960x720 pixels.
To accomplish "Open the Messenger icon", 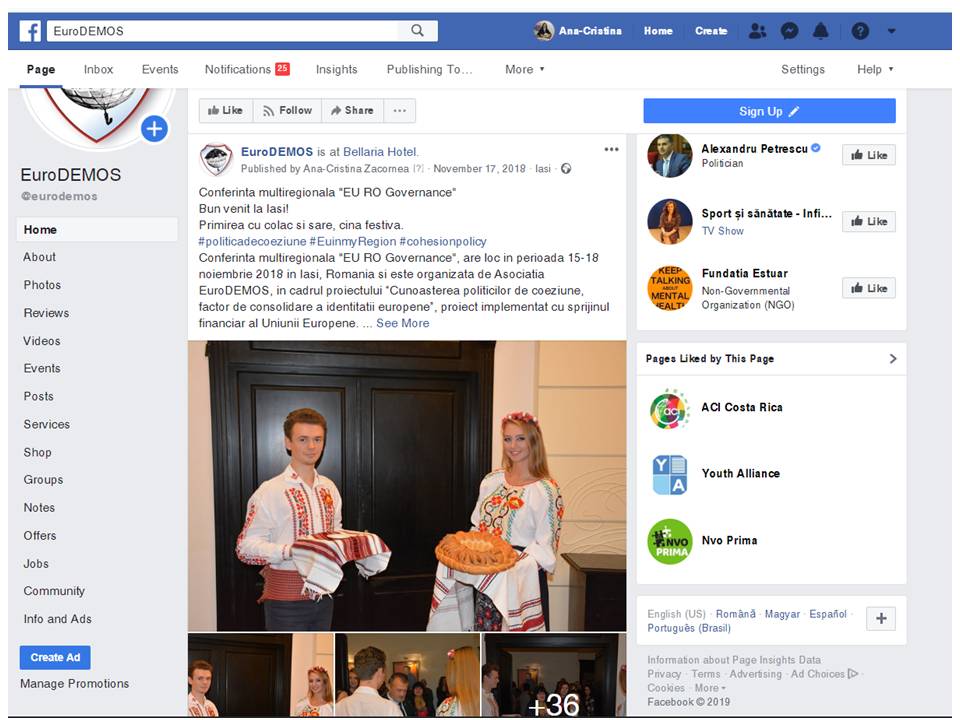I will [x=789, y=31].
